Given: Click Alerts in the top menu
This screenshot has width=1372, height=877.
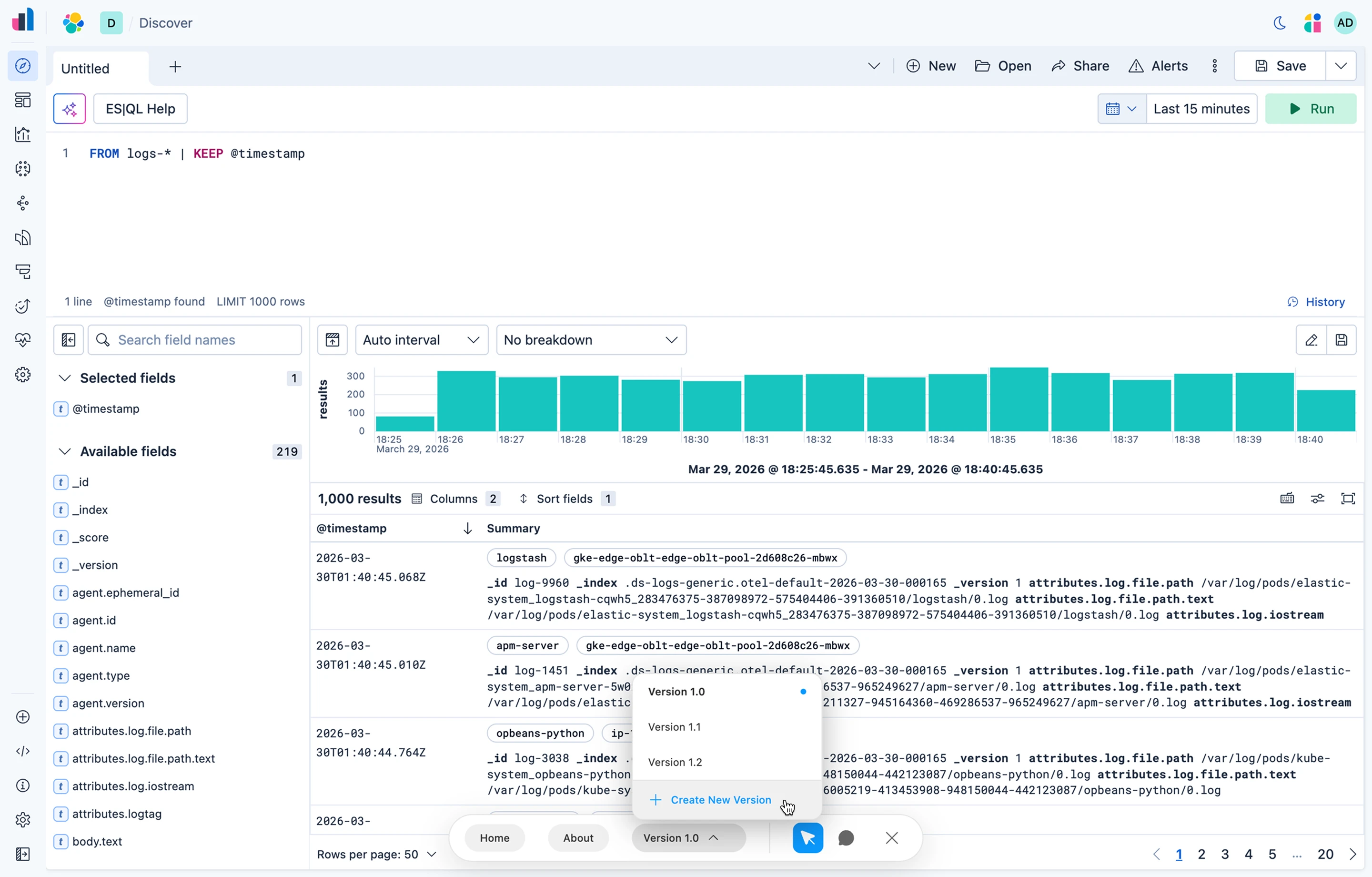Looking at the screenshot, I should 1158,66.
